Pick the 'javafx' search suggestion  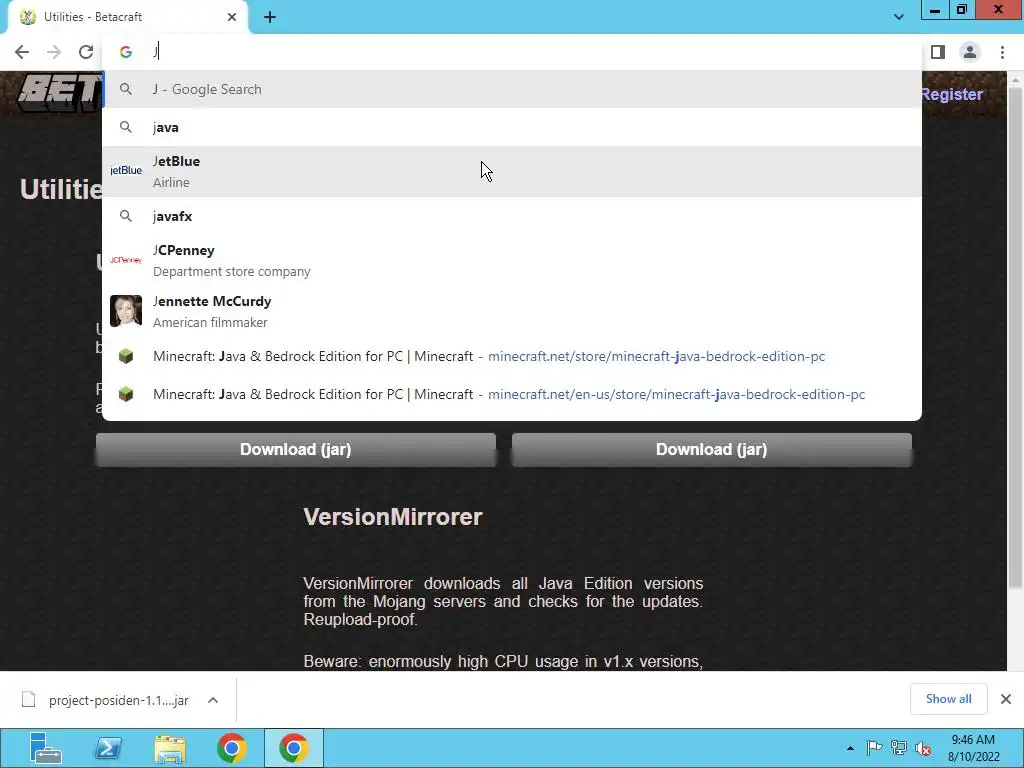coord(512,216)
